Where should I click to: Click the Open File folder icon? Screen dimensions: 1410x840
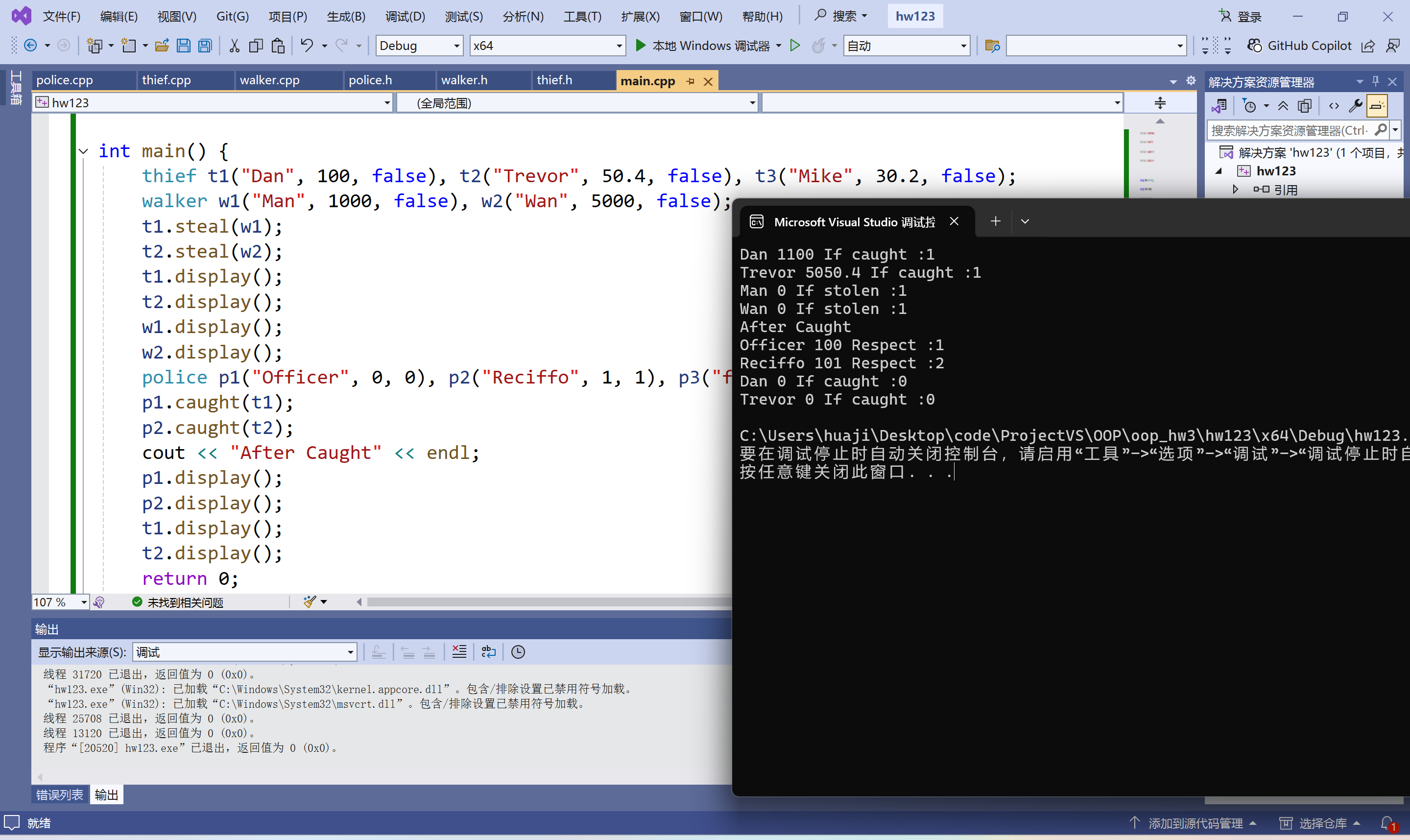click(162, 46)
